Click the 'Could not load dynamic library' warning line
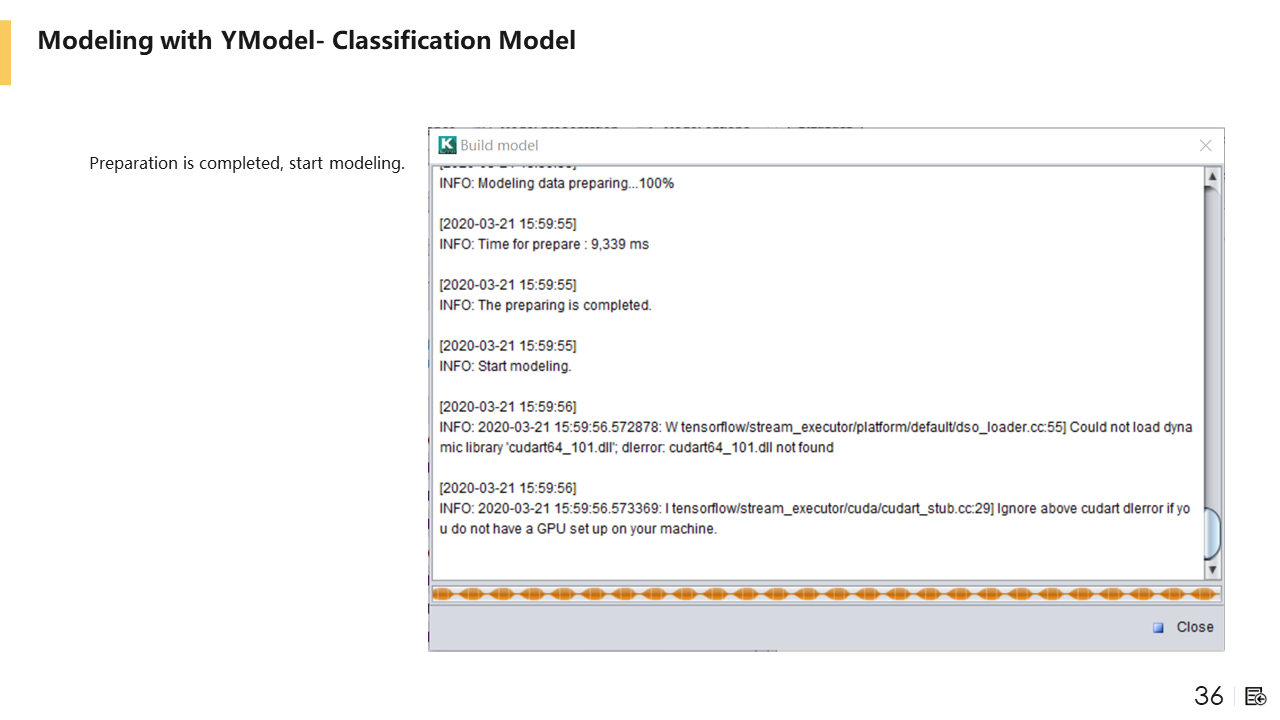This screenshot has height=720, width=1280. 816,437
